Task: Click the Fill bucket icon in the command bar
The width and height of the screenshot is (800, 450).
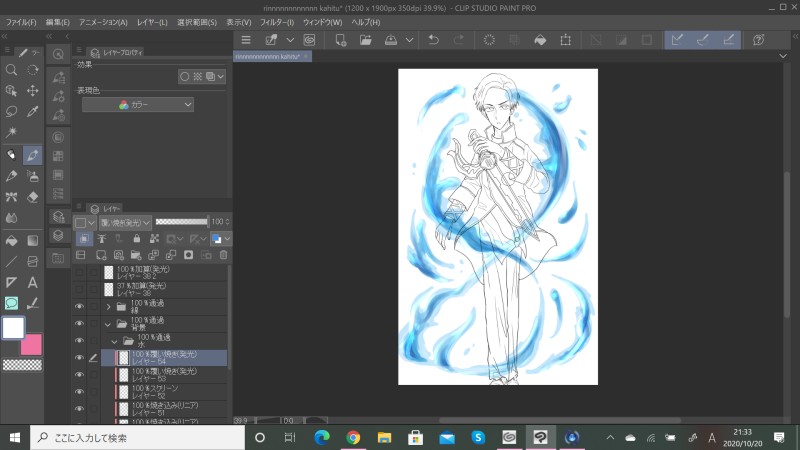Action: point(540,40)
